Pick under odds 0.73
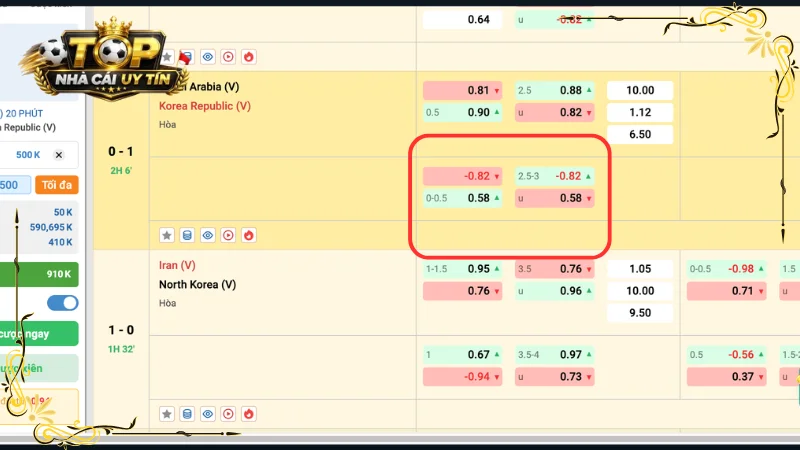 (555, 377)
